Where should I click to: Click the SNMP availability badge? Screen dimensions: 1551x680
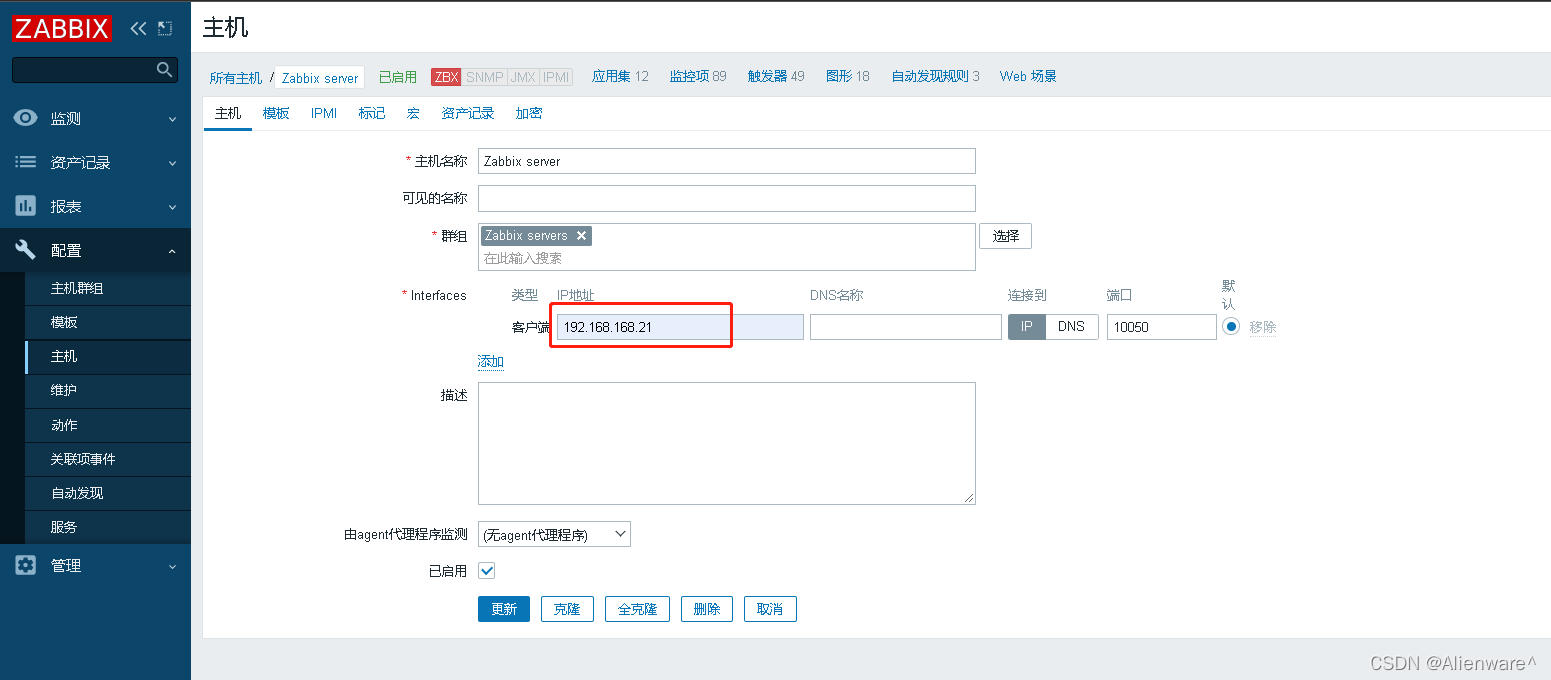click(x=484, y=77)
